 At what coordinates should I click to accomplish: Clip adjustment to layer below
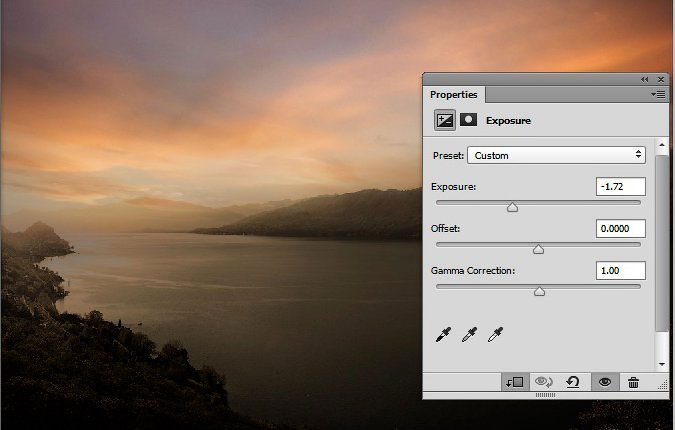pos(515,382)
